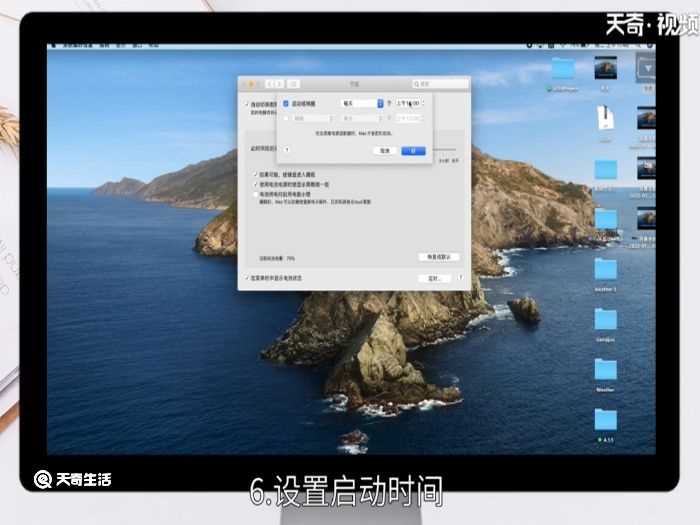
Task: Toggle the 启动或唤醒 checkbox
Action: [286, 103]
